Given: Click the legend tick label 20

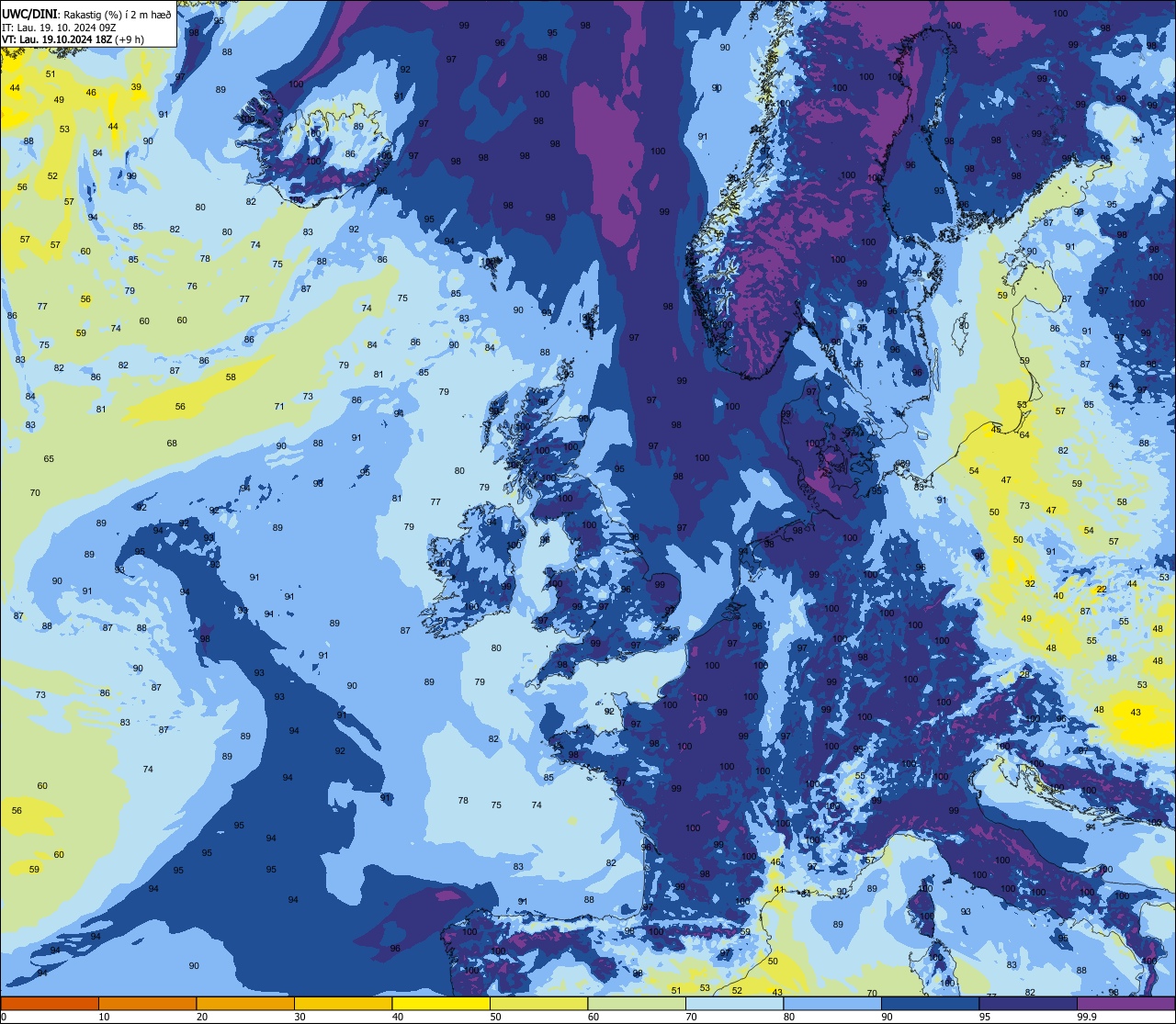Looking at the screenshot, I should click(201, 1017).
